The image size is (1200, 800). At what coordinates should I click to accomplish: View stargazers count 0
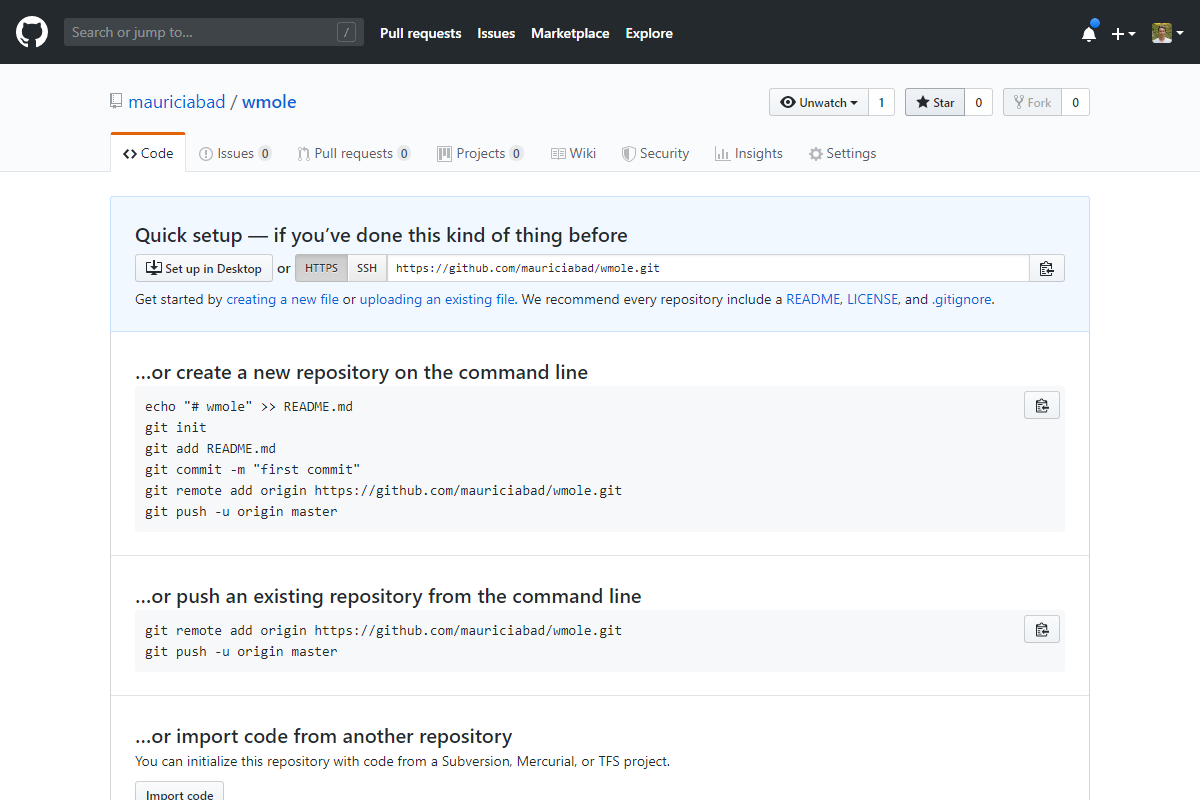979,102
